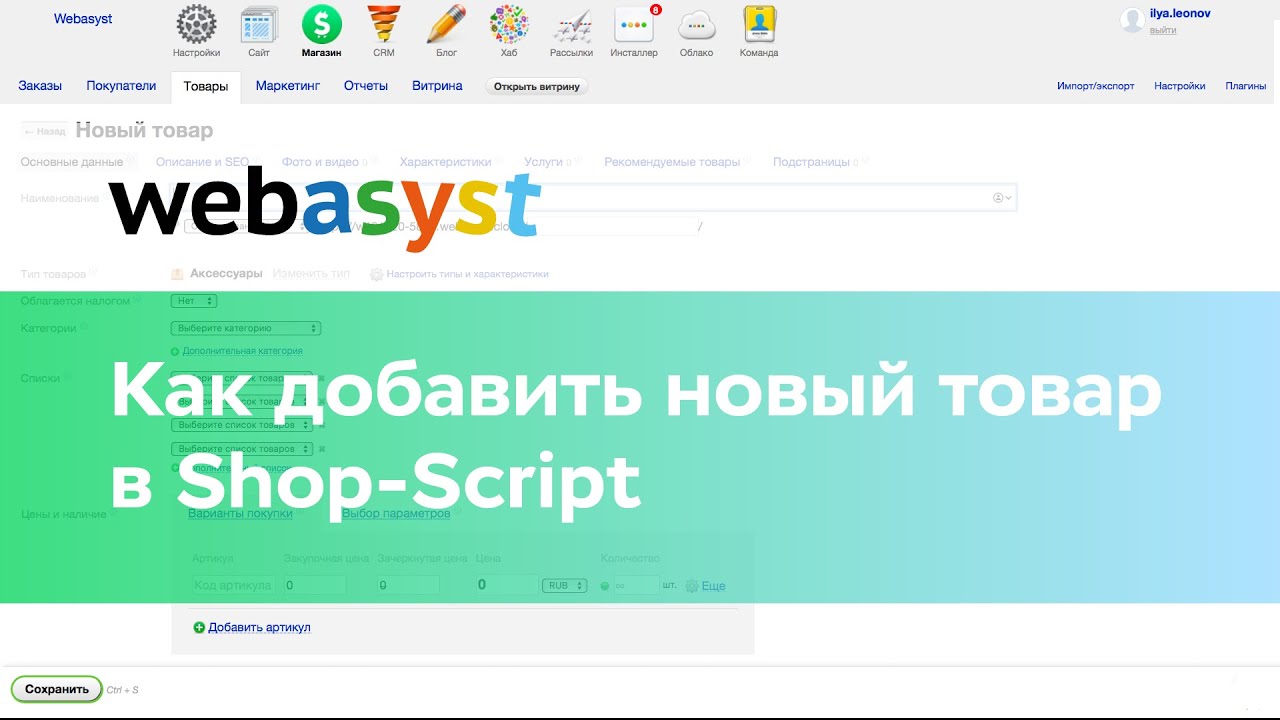Open the Выберите категорию dropdown

click(246, 328)
